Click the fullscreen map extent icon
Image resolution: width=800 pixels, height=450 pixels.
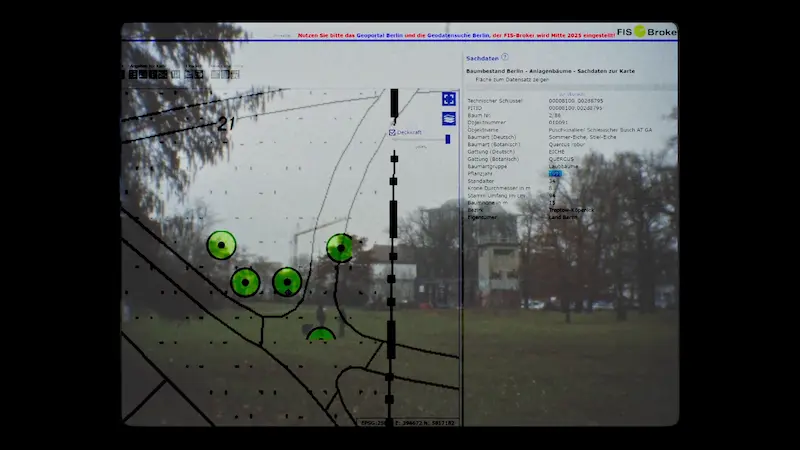click(448, 99)
